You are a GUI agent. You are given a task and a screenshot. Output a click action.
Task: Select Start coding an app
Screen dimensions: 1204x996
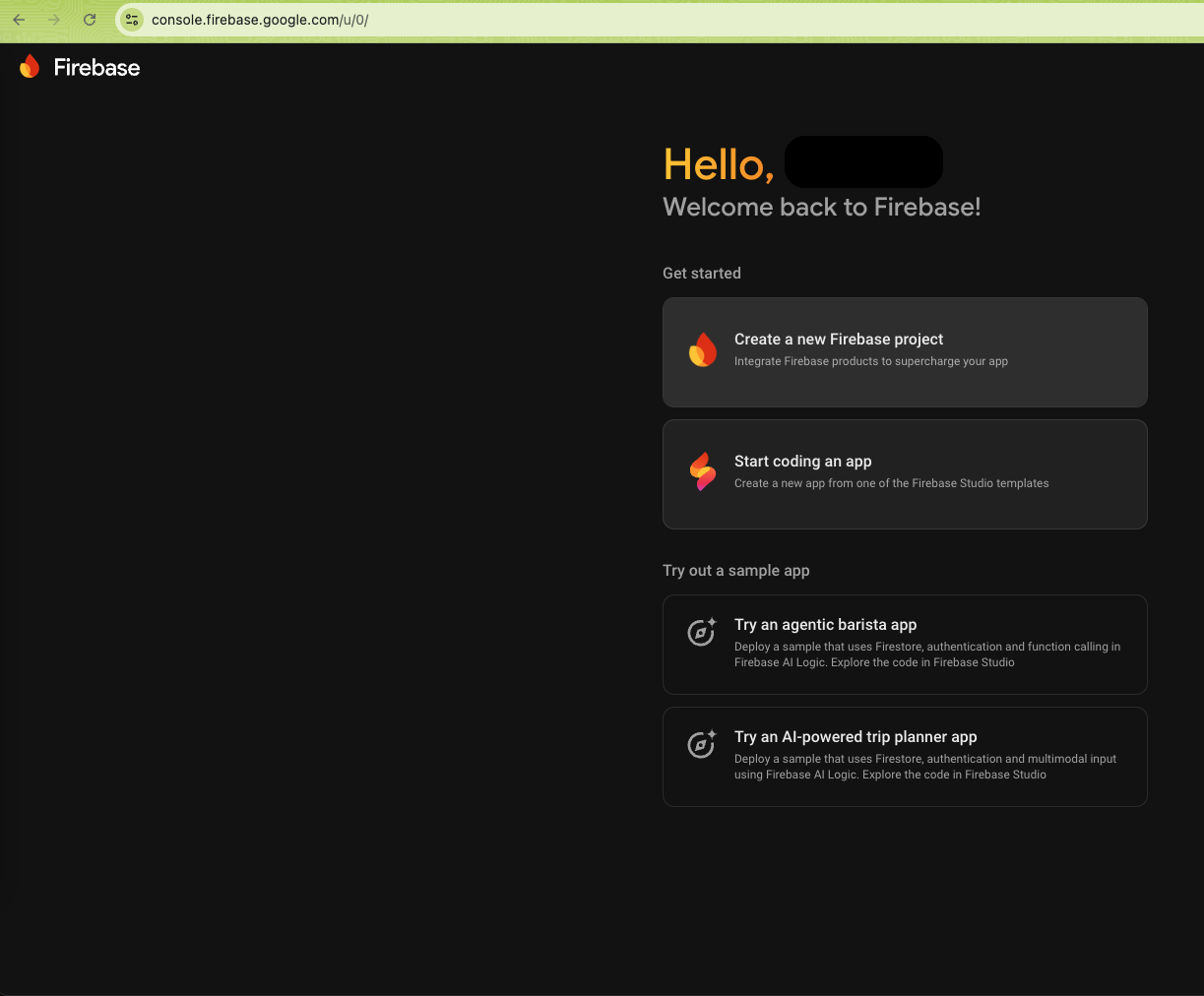[905, 474]
